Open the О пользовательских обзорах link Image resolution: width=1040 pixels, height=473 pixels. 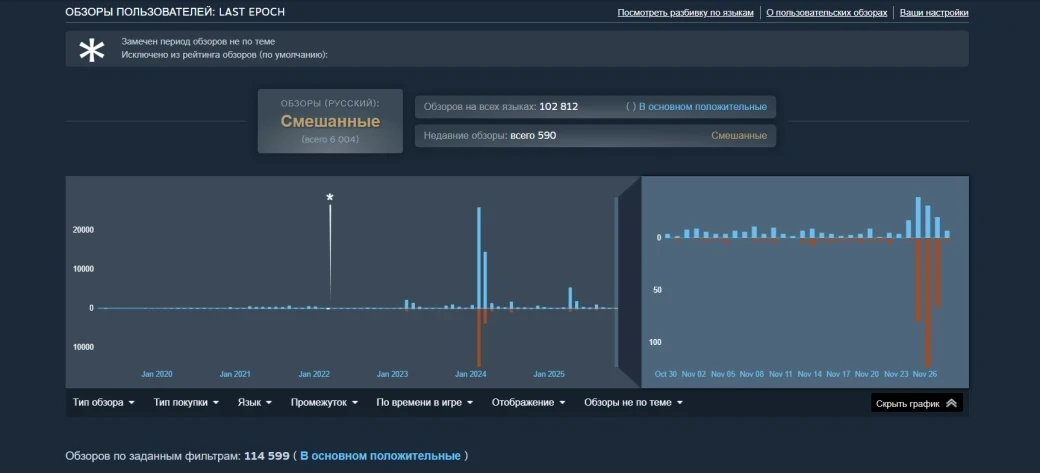(826, 13)
